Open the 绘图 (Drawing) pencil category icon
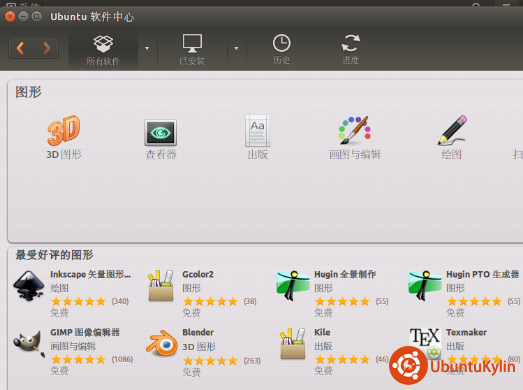This screenshot has width=523, height=390. (x=452, y=130)
